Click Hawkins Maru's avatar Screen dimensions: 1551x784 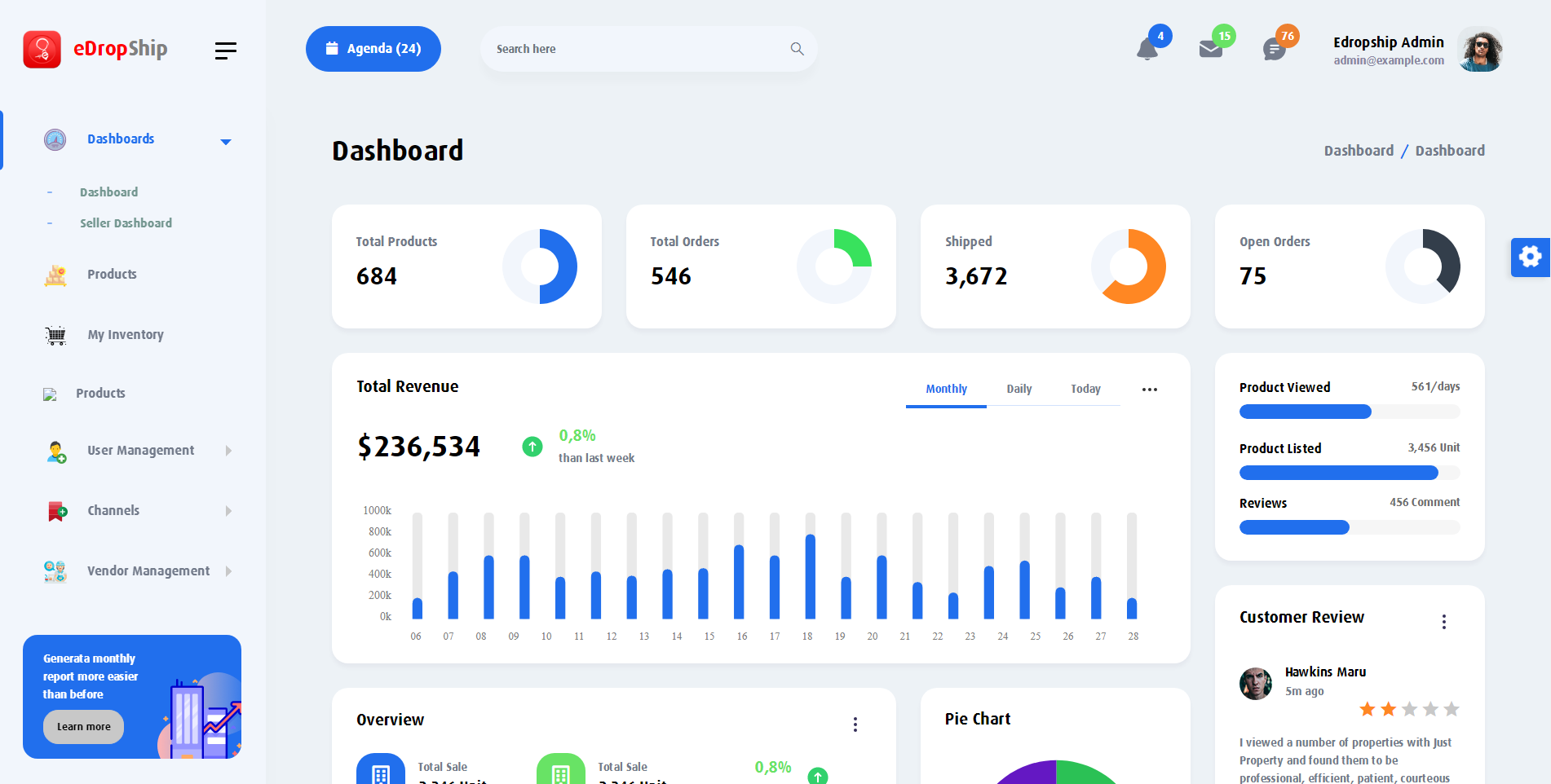point(1256,684)
